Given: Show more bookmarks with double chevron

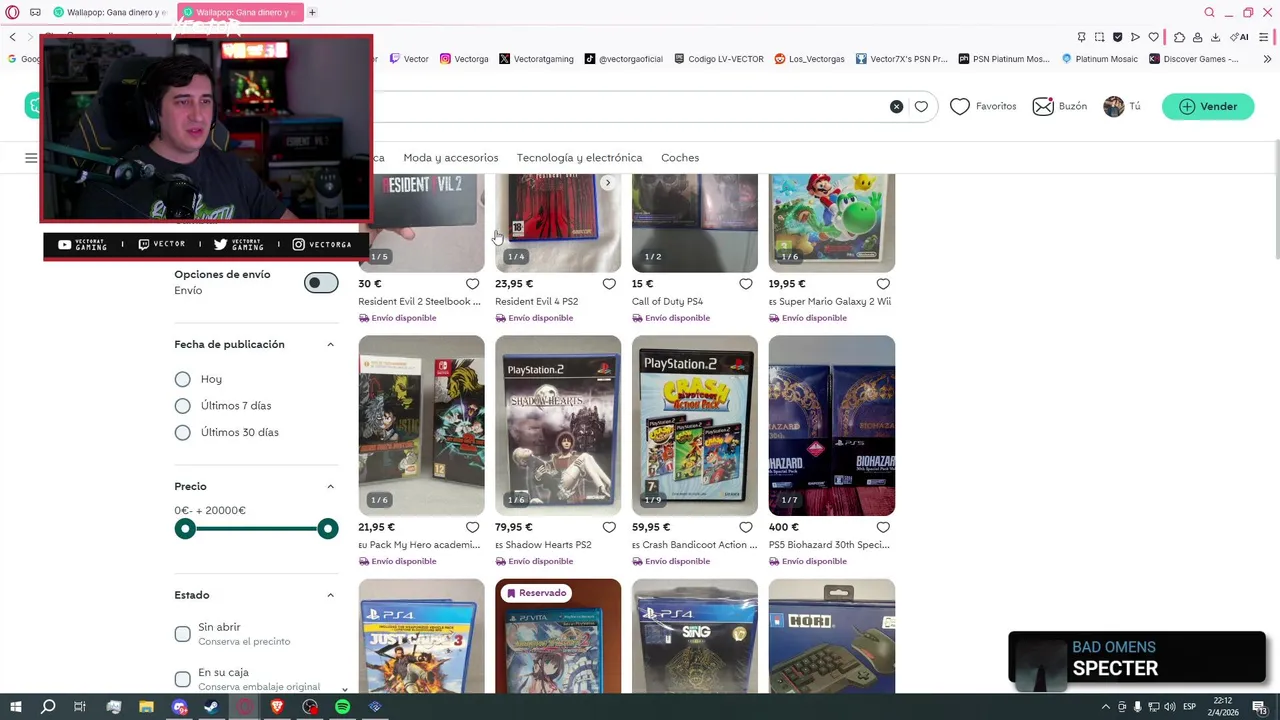Looking at the screenshot, I should 1266,59.
